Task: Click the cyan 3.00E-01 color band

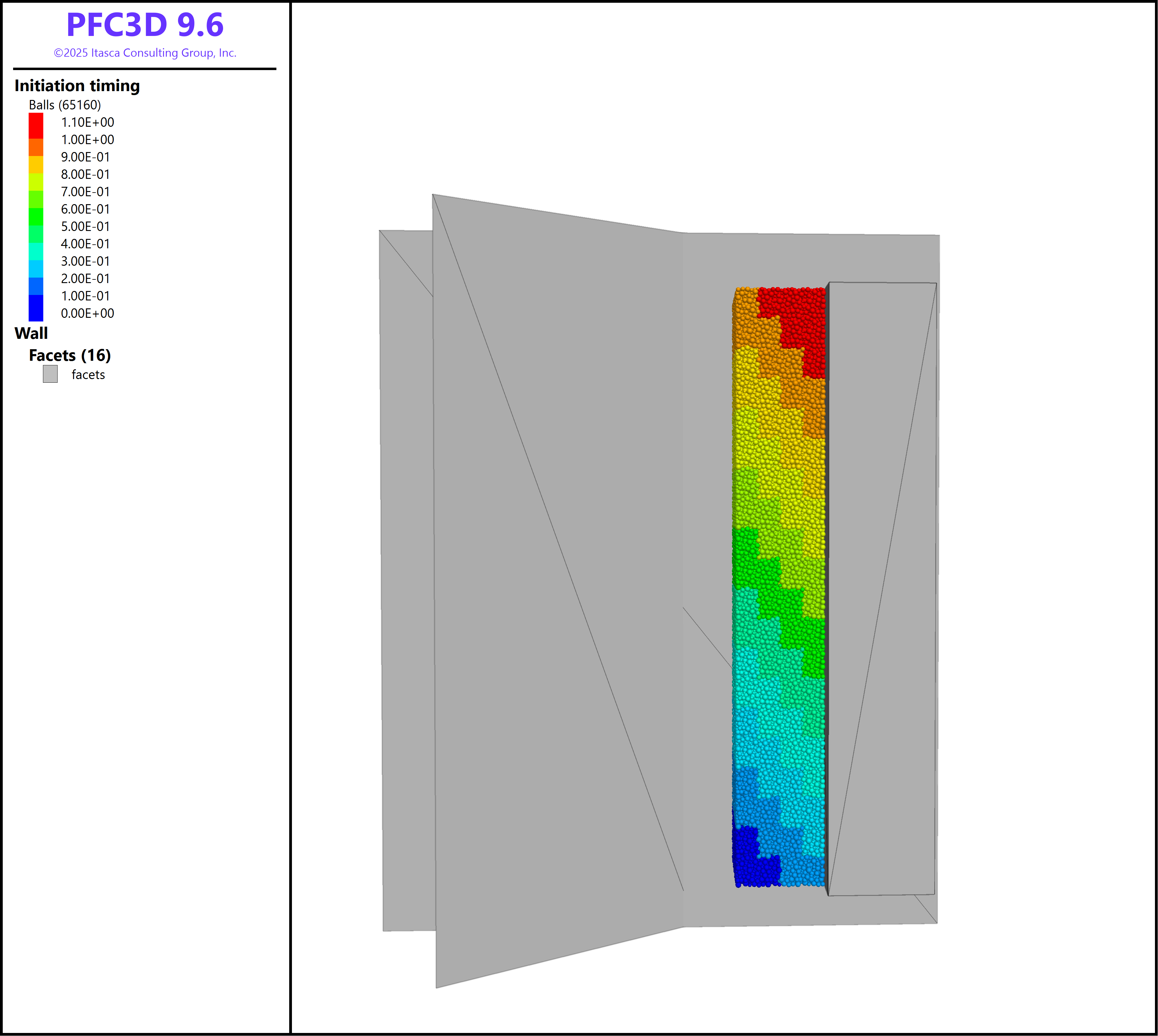Action: click(36, 269)
